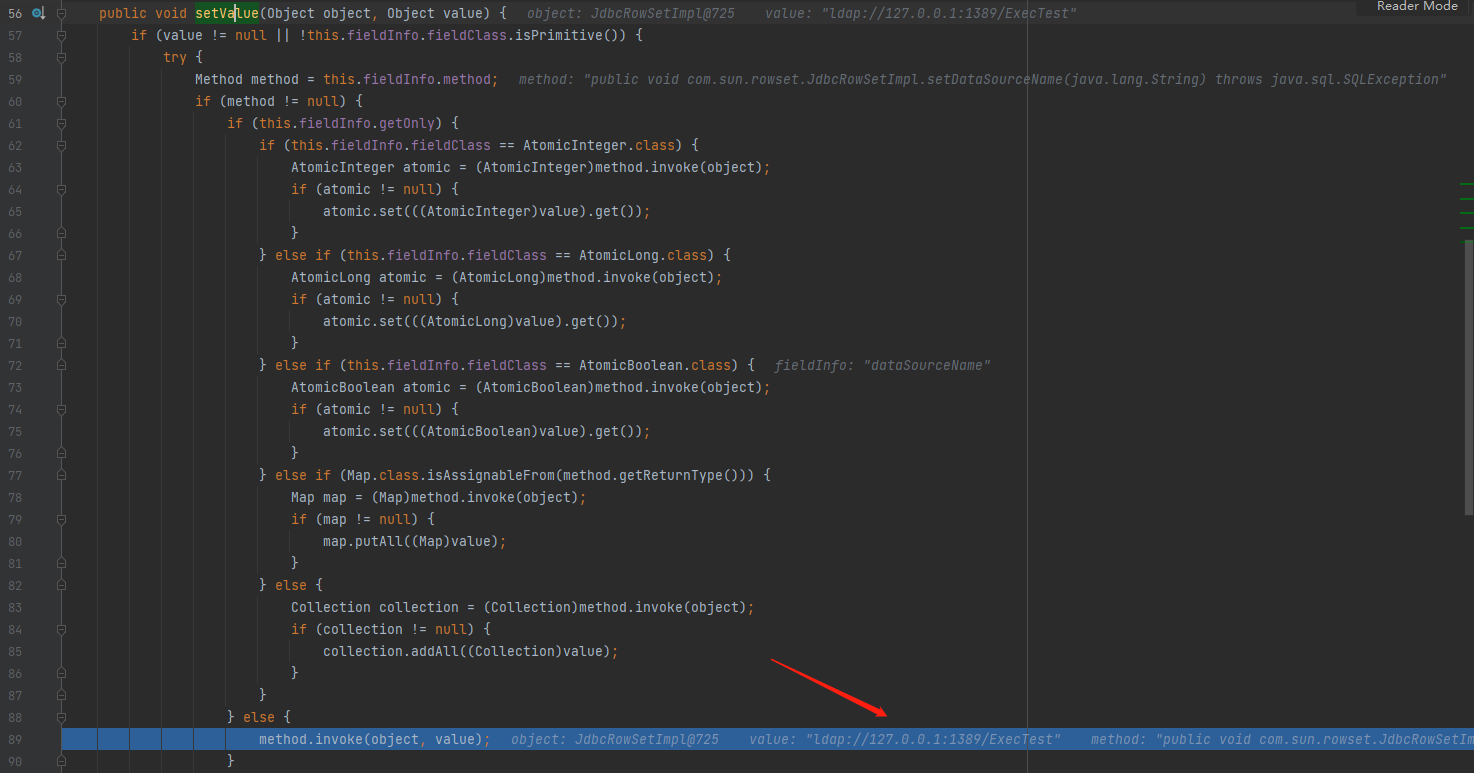The height and width of the screenshot is (773, 1474).
Task: Click line number 59 in the gutter
Action: coord(15,80)
